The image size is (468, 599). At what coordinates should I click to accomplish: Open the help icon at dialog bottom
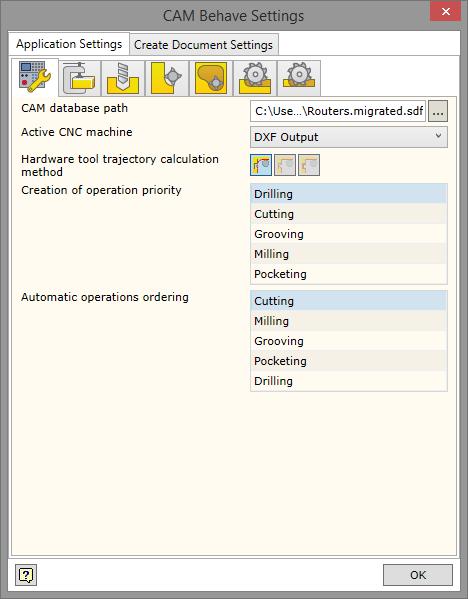[x=26, y=575]
